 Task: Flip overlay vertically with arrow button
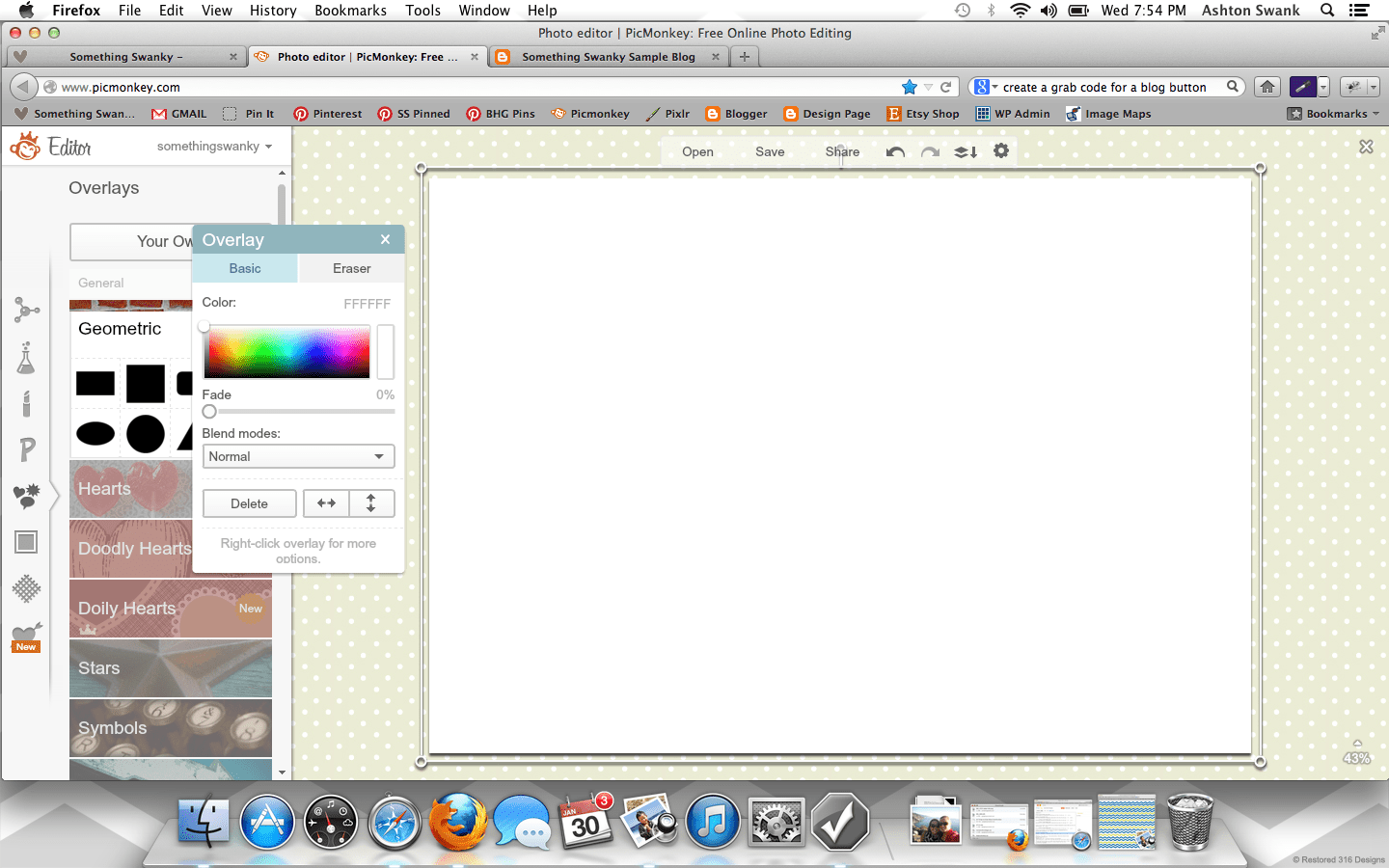(x=371, y=503)
